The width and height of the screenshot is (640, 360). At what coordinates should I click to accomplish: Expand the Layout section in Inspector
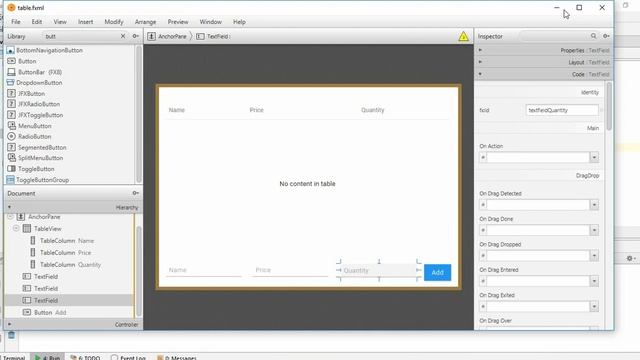544,62
